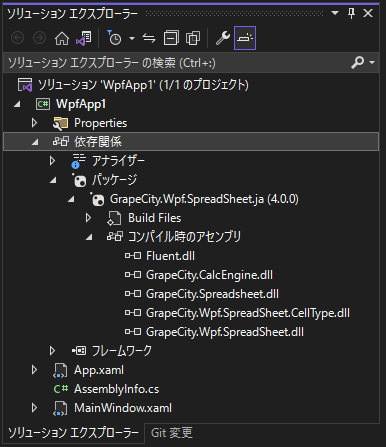
Task: Select GrapeCity.Wpf.SpreadSheet.dll
Action: pyautogui.click(x=225, y=332)
